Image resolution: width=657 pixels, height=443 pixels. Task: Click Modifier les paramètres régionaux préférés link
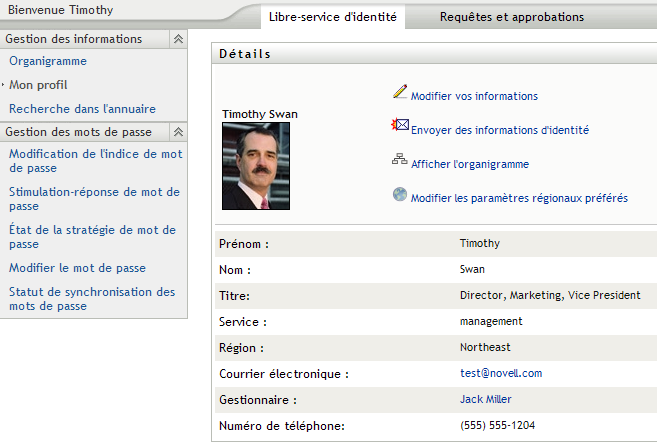pos(519,198)
